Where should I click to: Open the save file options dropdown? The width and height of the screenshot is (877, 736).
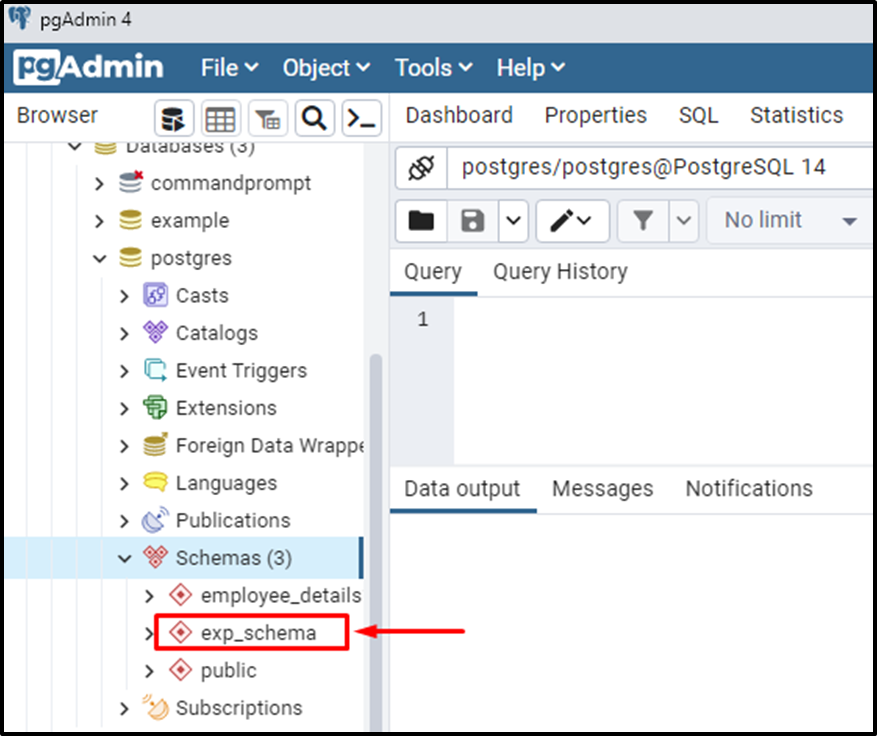coord(513,220)
